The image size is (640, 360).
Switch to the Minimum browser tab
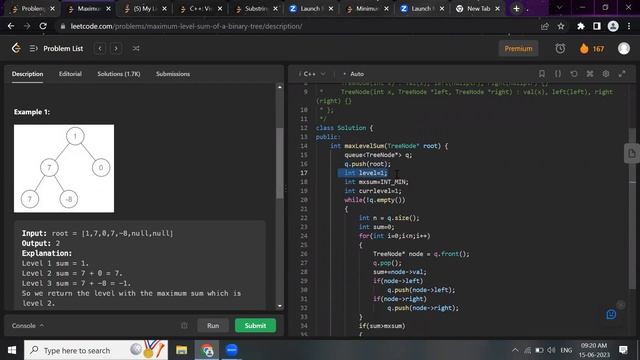coord(367,8)
